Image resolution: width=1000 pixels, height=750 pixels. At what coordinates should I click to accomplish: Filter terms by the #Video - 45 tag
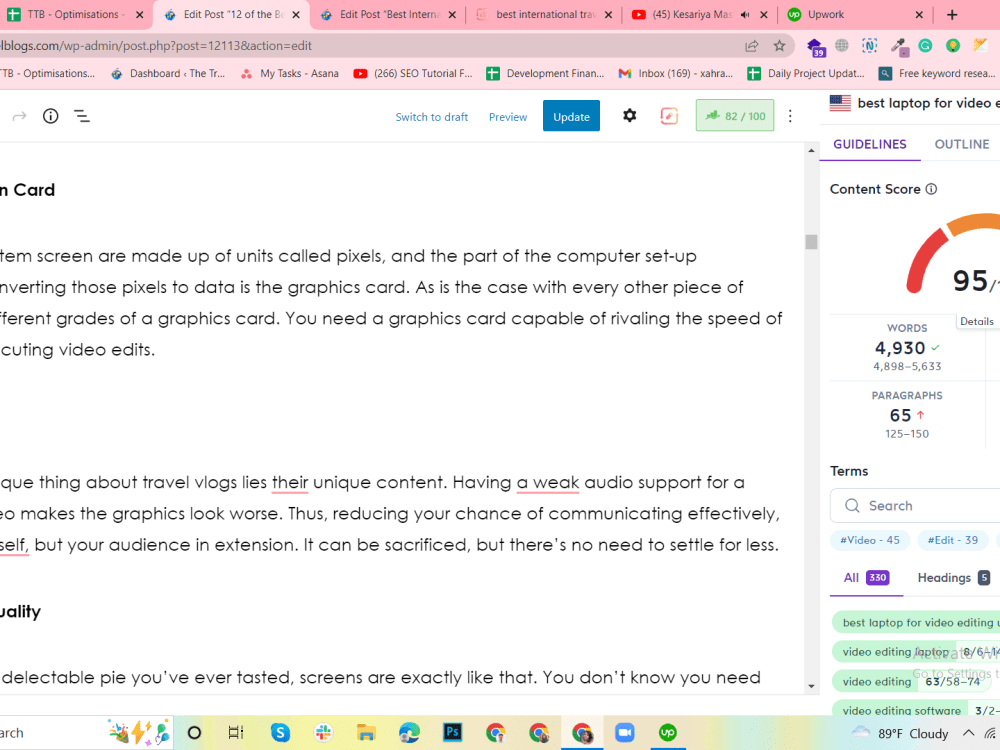click(x=870, y=540)
